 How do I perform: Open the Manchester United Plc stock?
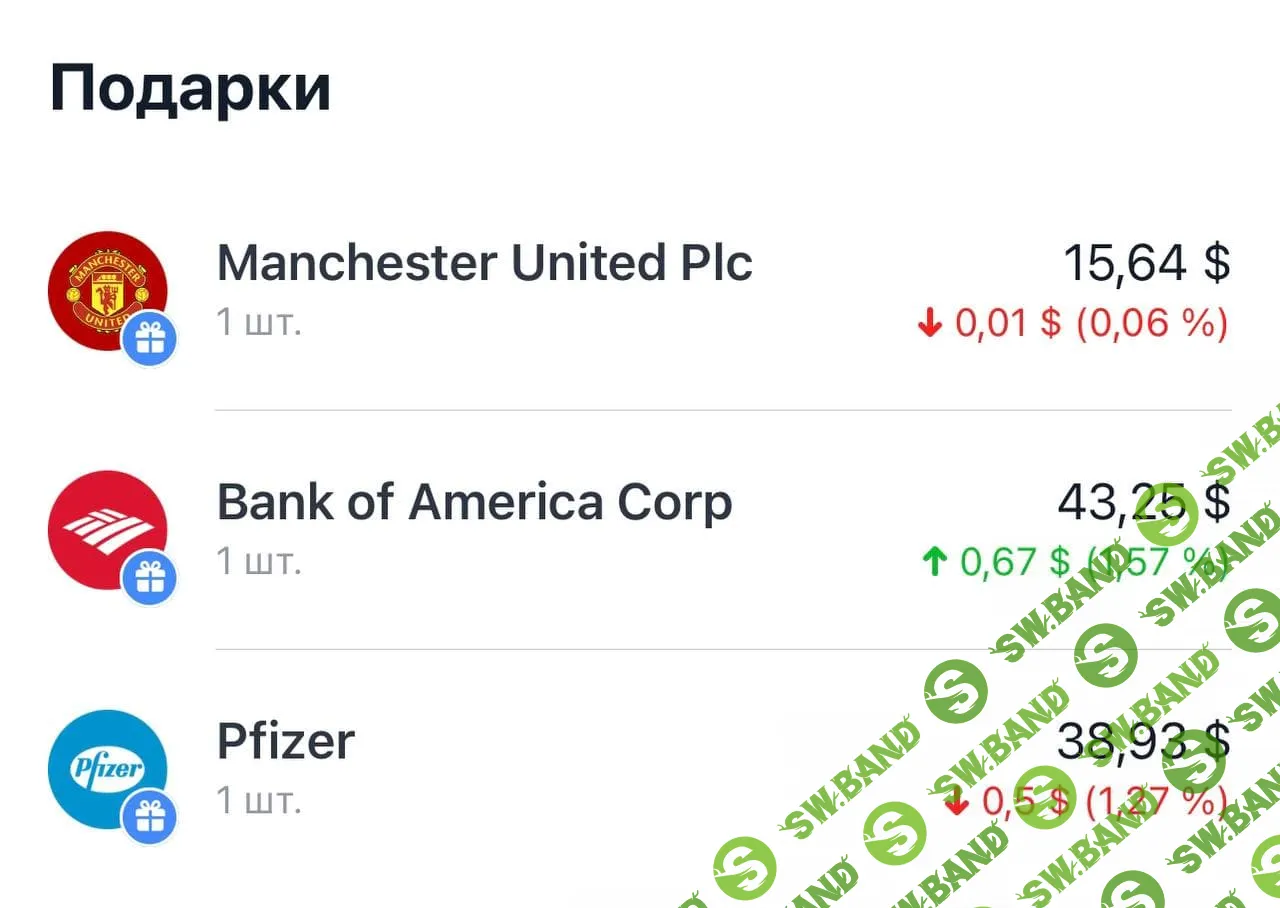(x=484, y=263)
